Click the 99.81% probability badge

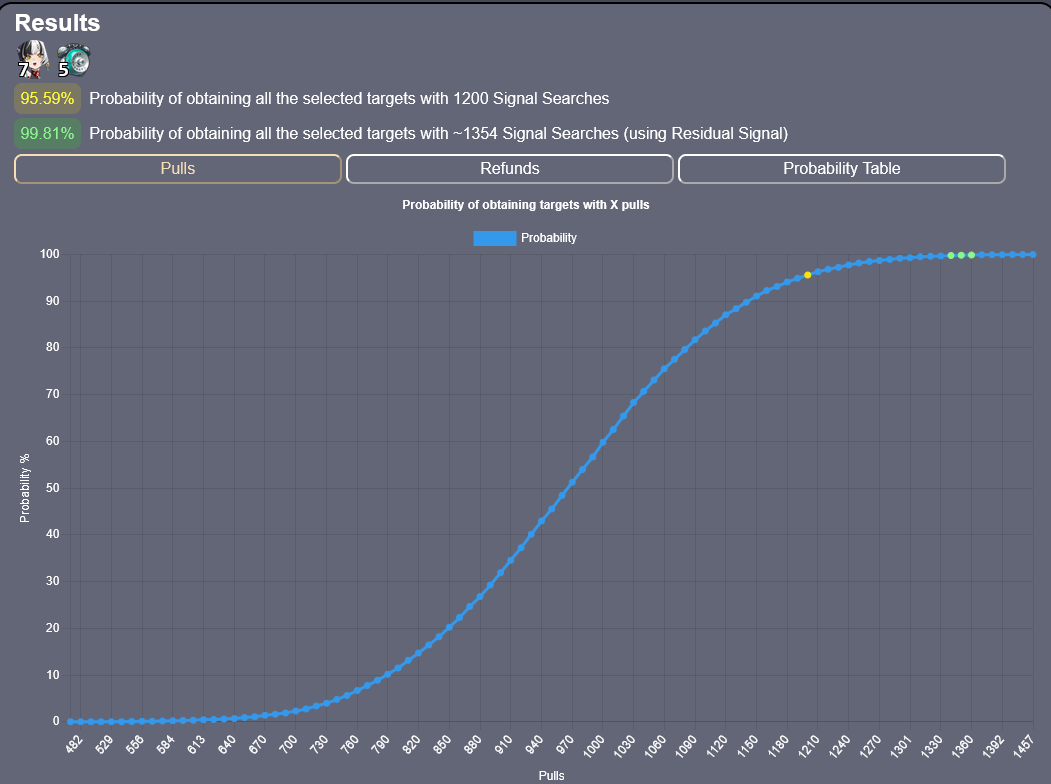[x=47, y=133]
